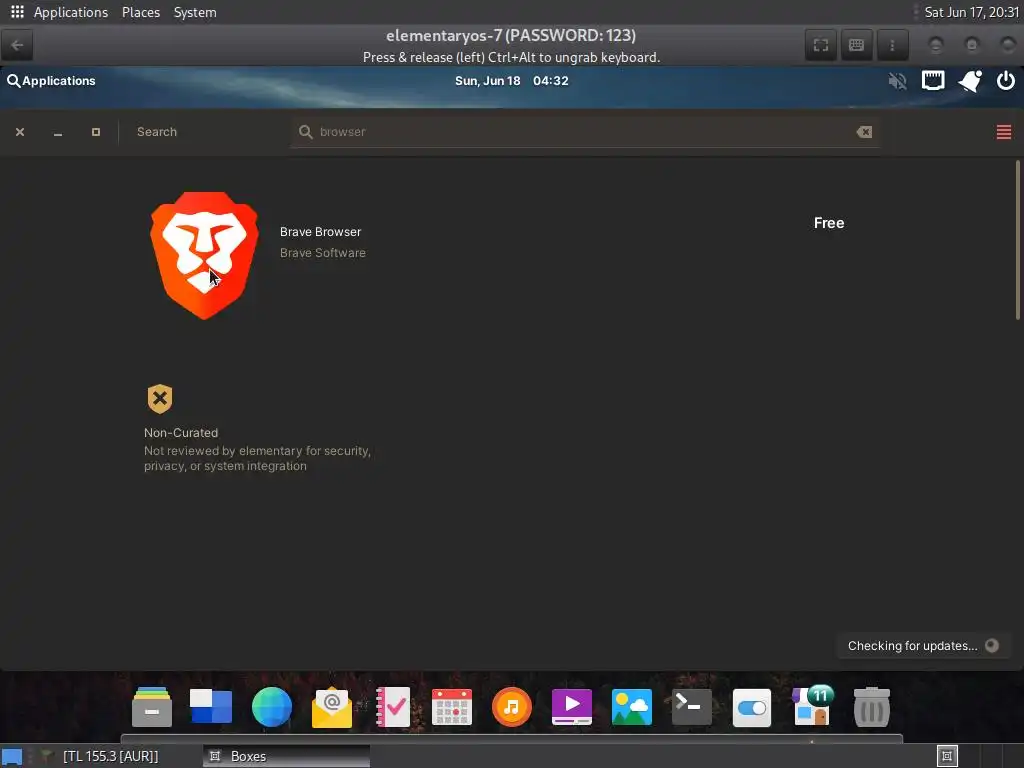This screenshot has height=768, width=1024.
Task: Open the System menu
Action: tap(195, 12)
